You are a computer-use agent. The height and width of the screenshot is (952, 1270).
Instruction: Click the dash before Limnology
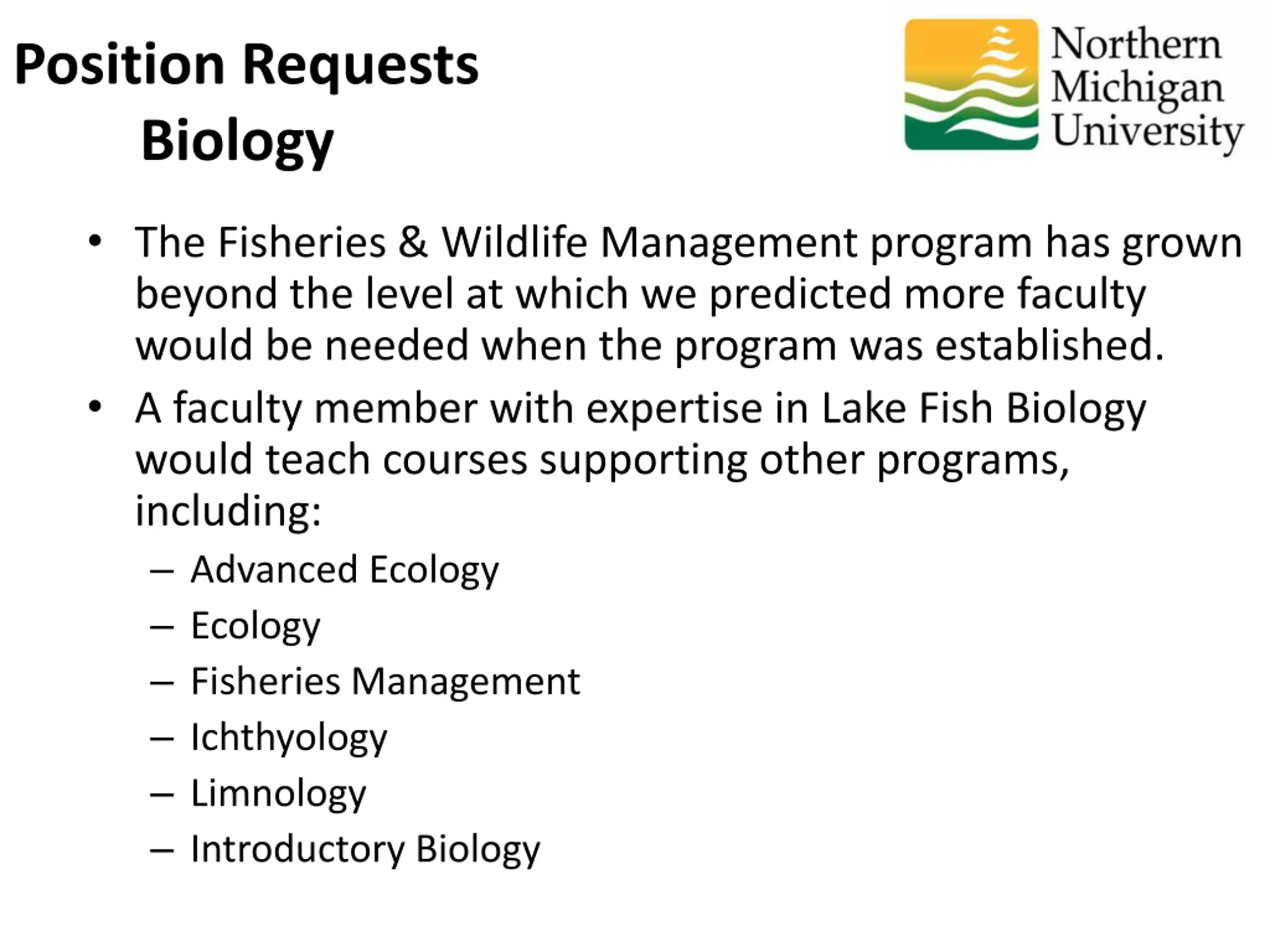pyautogui.click(x=161, y=795)
